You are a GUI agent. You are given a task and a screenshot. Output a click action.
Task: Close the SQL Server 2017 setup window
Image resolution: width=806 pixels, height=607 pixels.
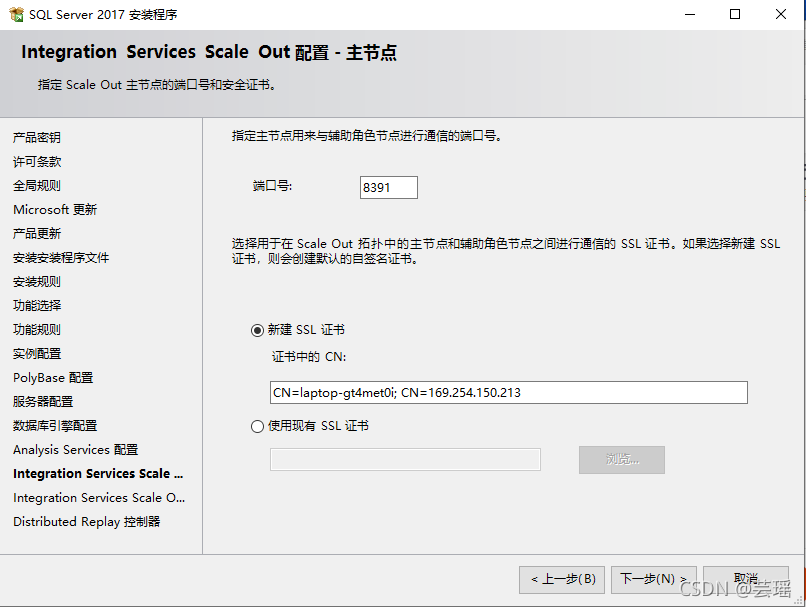click(x=780, y=14)
